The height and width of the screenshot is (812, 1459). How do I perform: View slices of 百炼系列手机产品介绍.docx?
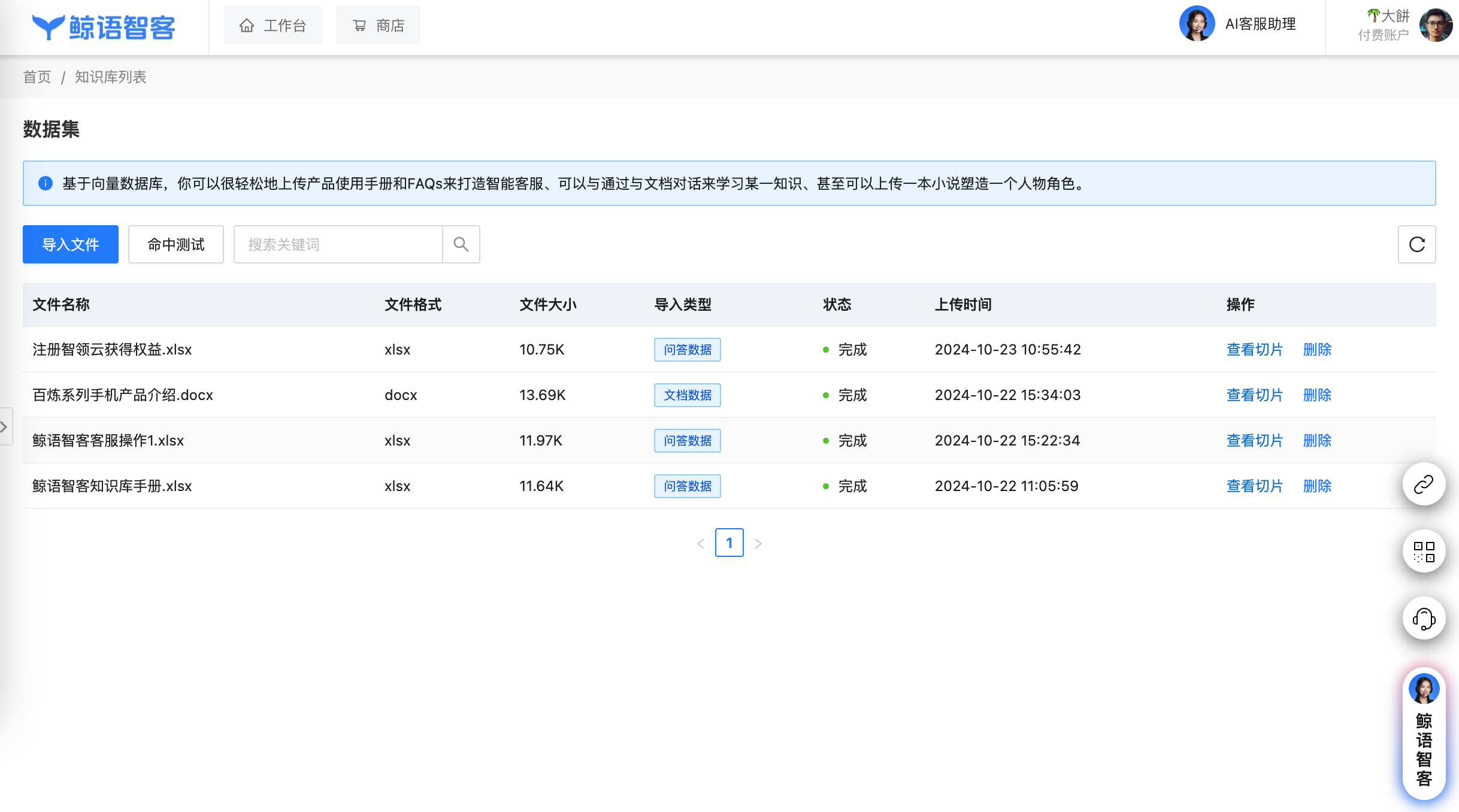(x=1255, y=395)
